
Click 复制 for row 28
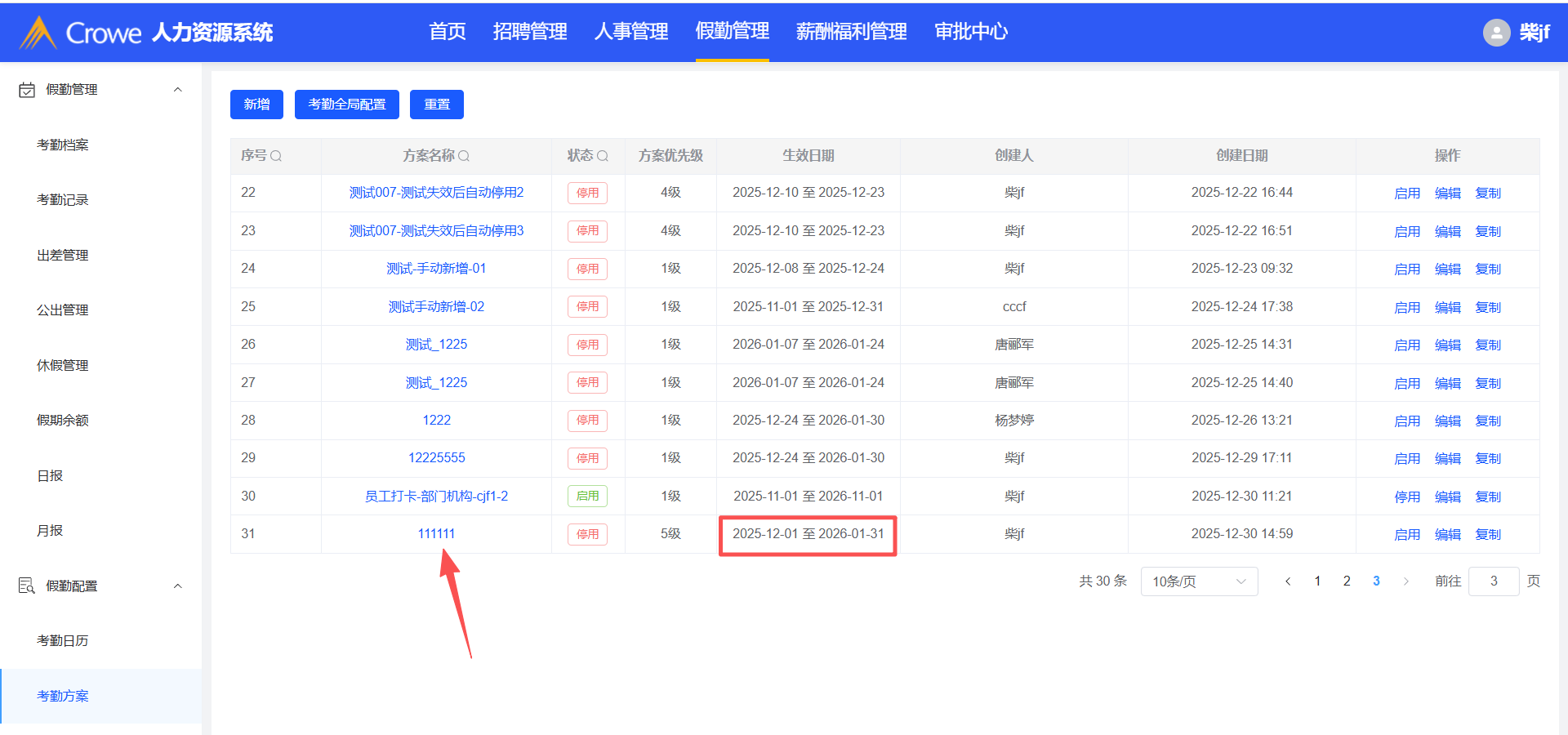1488,421
